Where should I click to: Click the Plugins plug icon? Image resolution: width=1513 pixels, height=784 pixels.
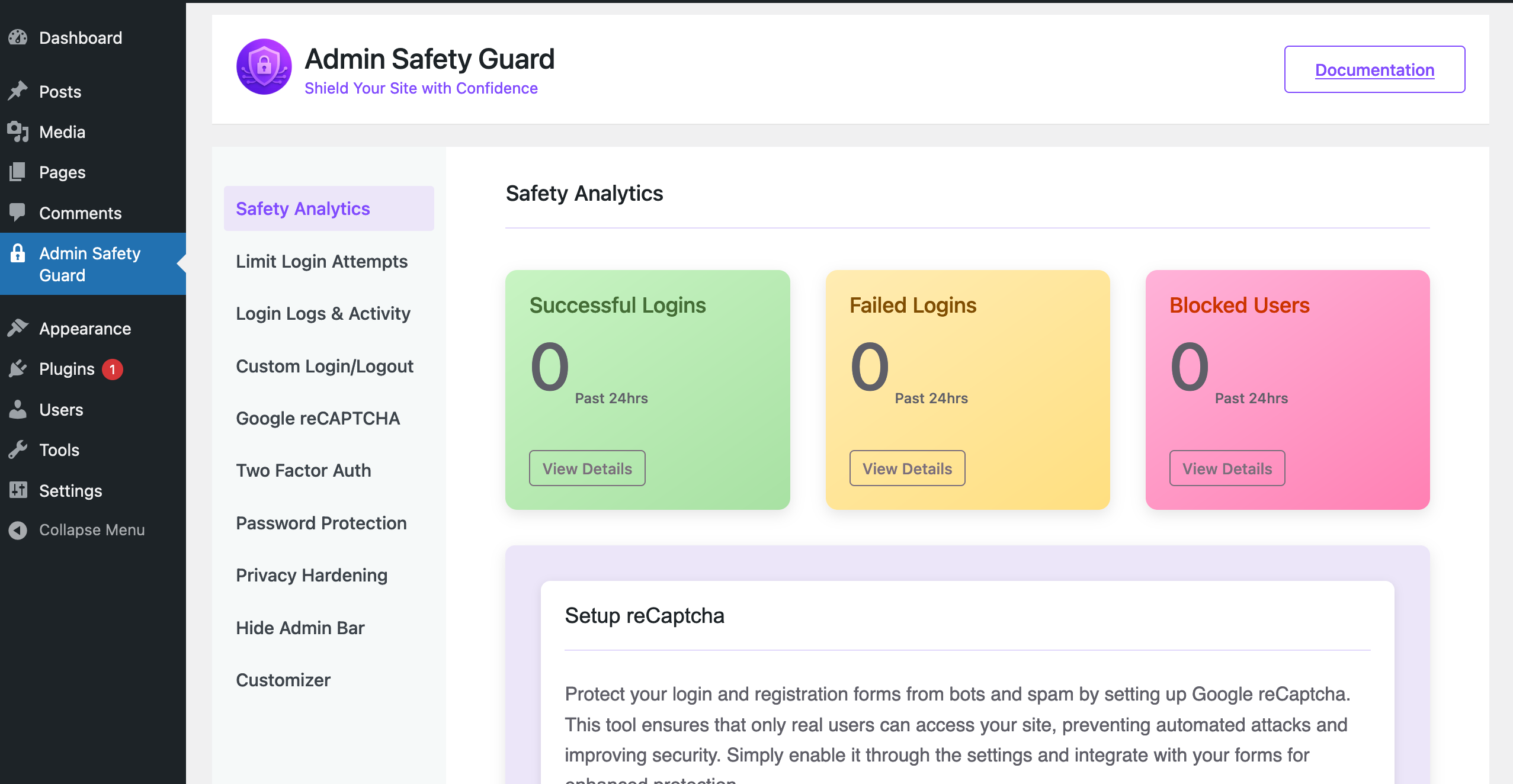(x=18, y=368)
